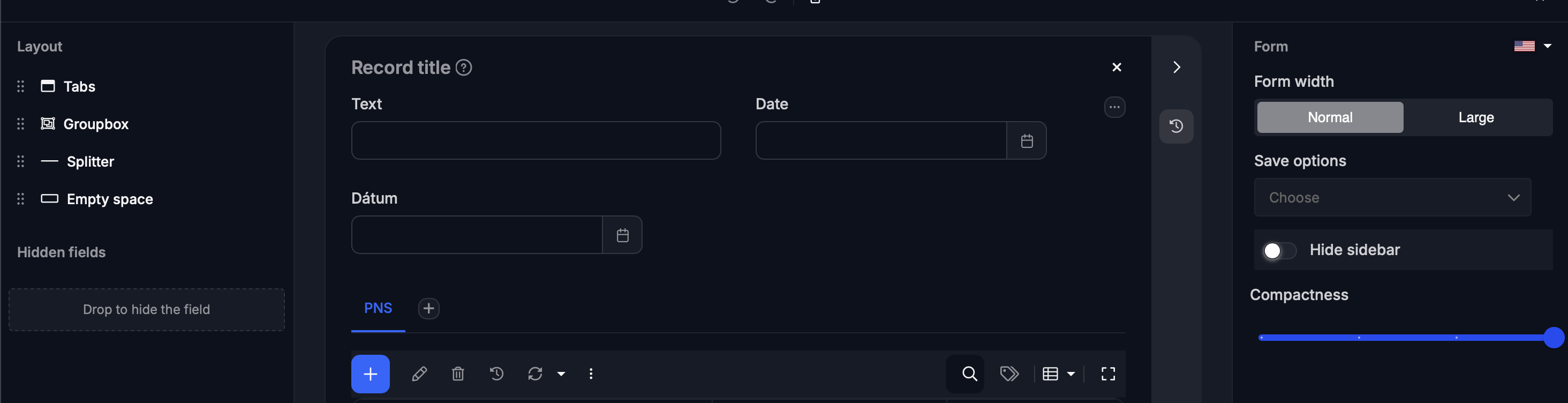Image resolution: width=1568 pixels, height=403 pixels.
Task: Click the Compactness slider handle
Action: 1553,337
